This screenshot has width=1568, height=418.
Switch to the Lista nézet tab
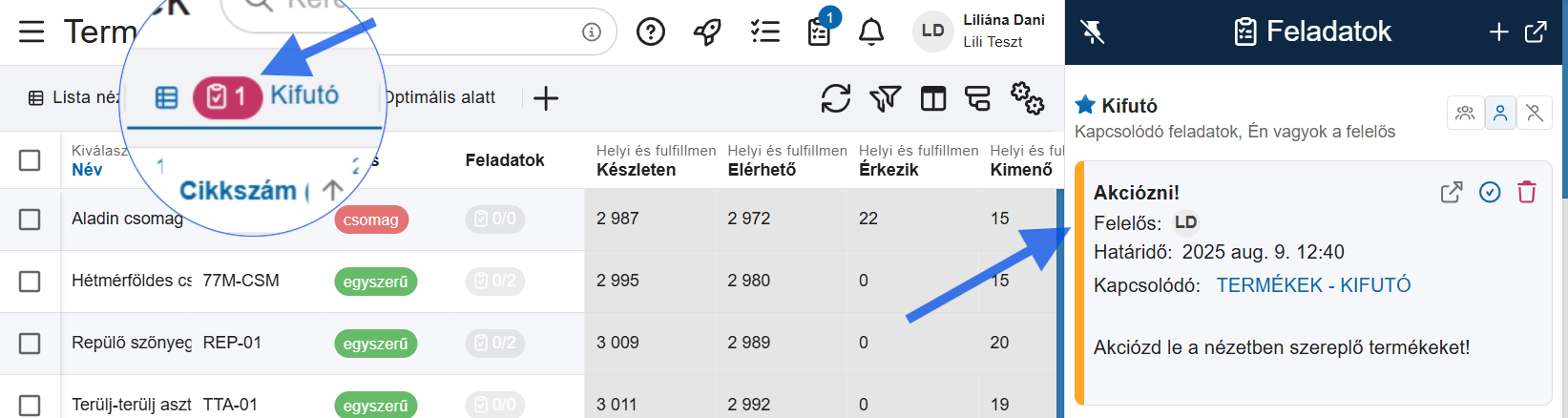click(x=74, y=97)
